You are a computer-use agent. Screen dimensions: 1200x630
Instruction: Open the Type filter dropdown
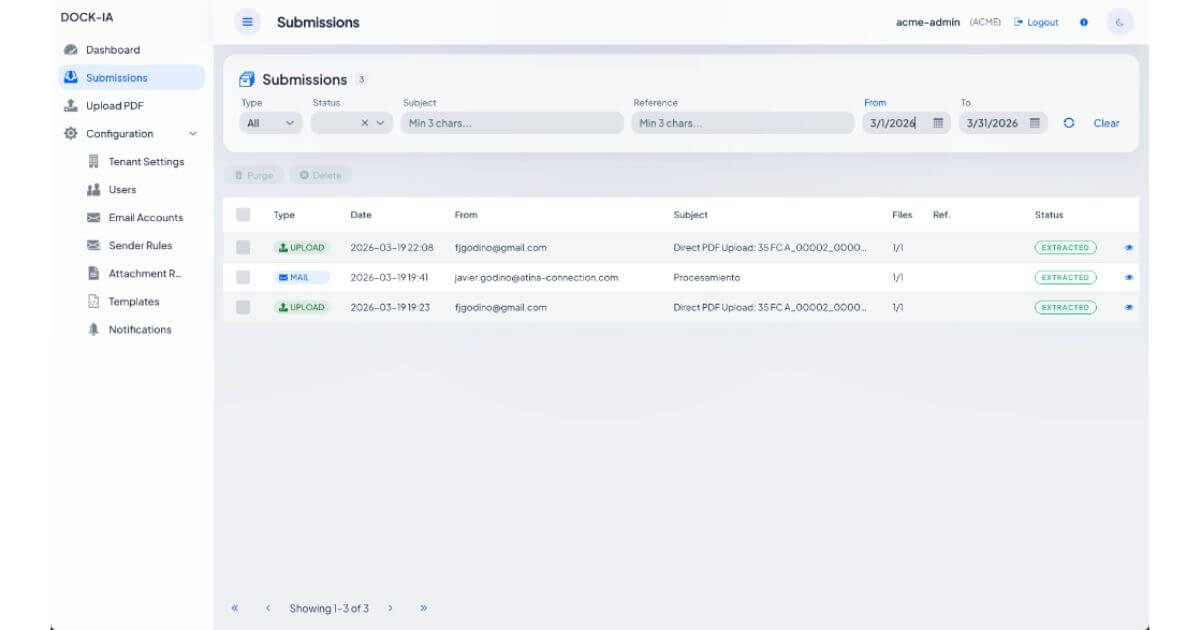point(271,123)
